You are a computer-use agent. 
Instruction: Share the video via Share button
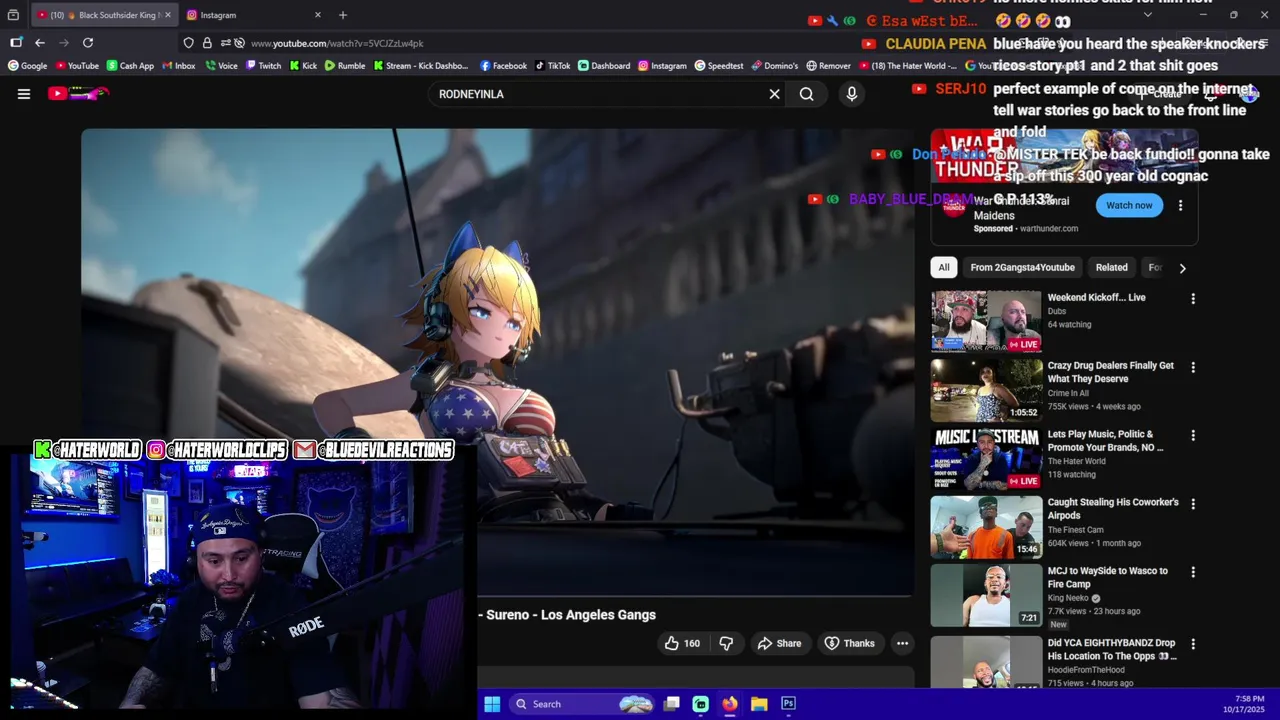(x=779, y=643)
